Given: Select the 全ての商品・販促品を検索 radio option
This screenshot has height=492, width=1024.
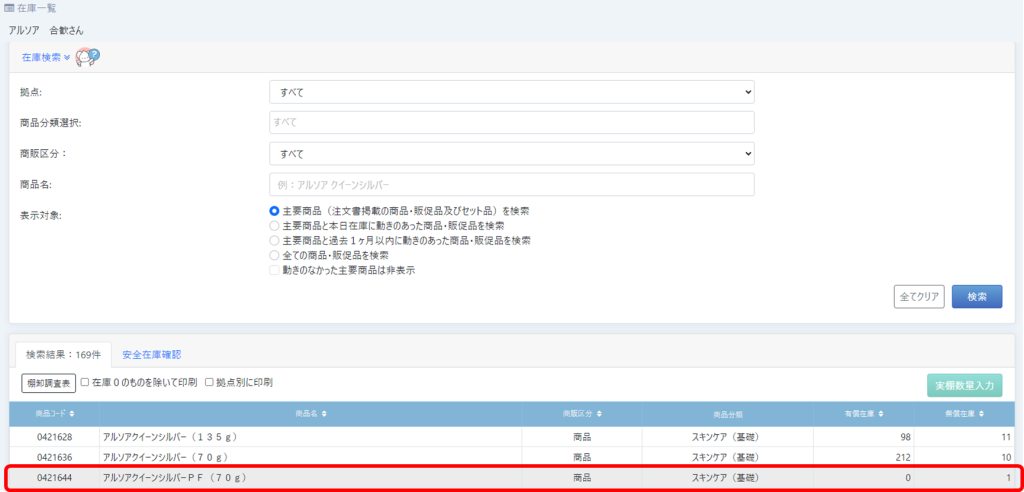Looking at the screenshot, I should click(x=275, y=255).
